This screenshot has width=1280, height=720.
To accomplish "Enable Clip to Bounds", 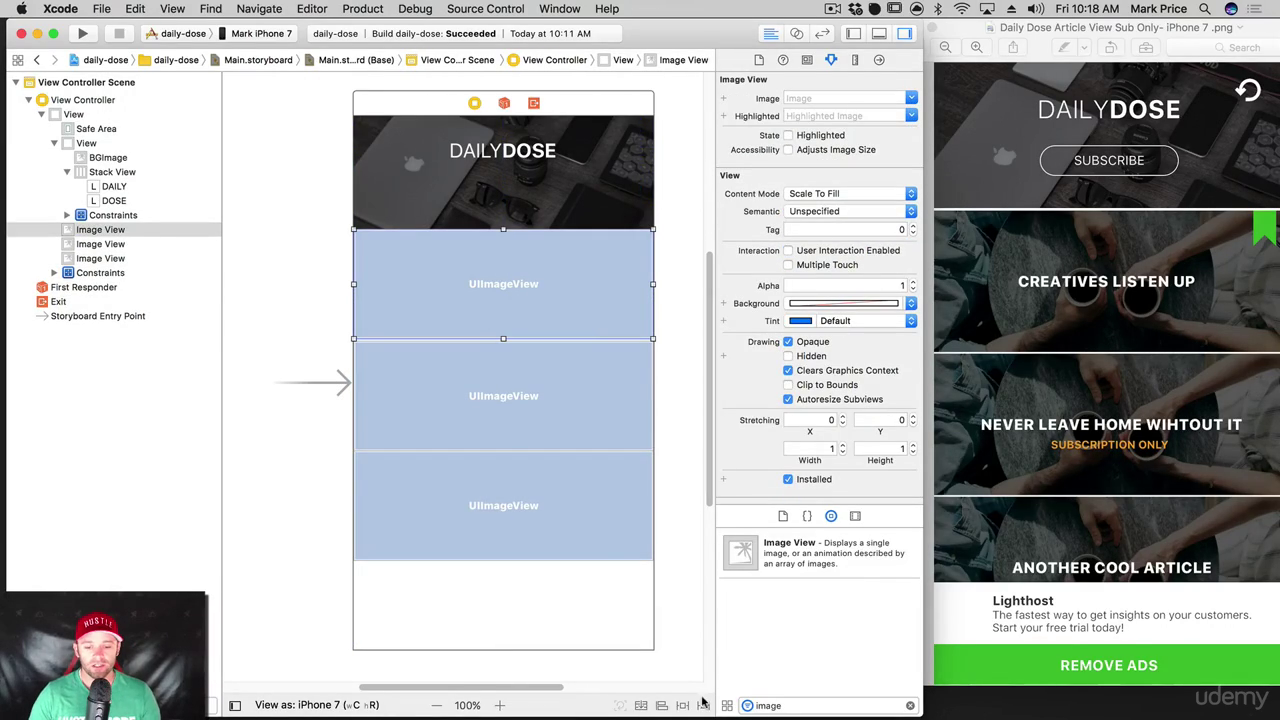I will [x=788, y=385].
